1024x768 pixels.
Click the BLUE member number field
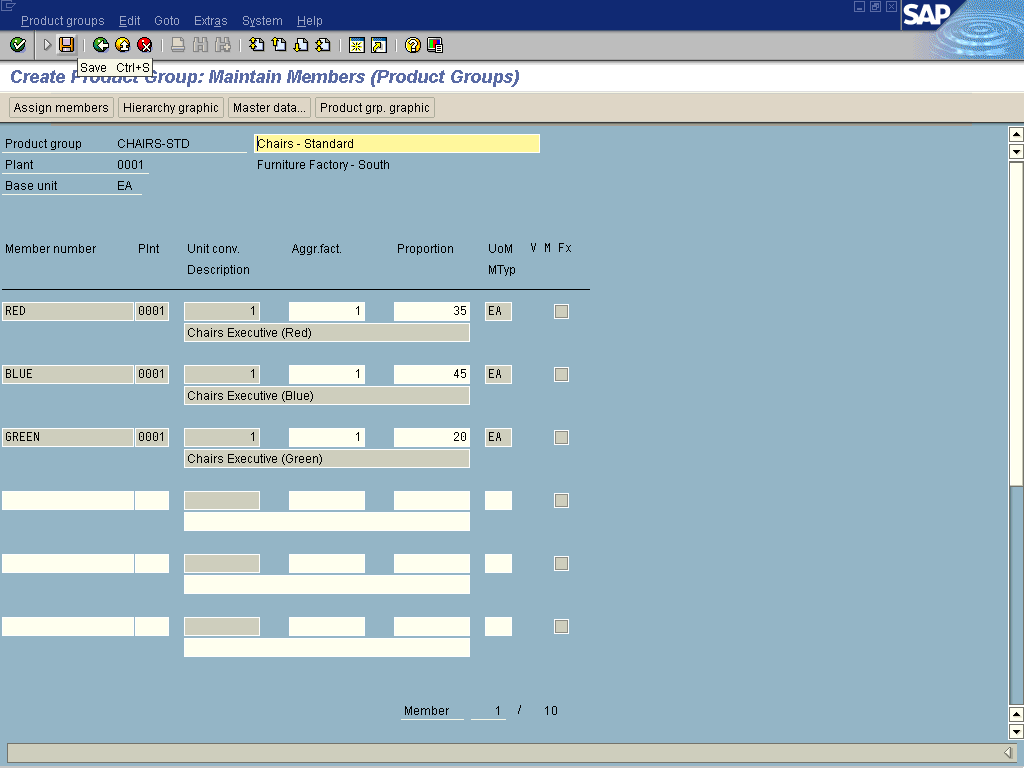(68, 374)
